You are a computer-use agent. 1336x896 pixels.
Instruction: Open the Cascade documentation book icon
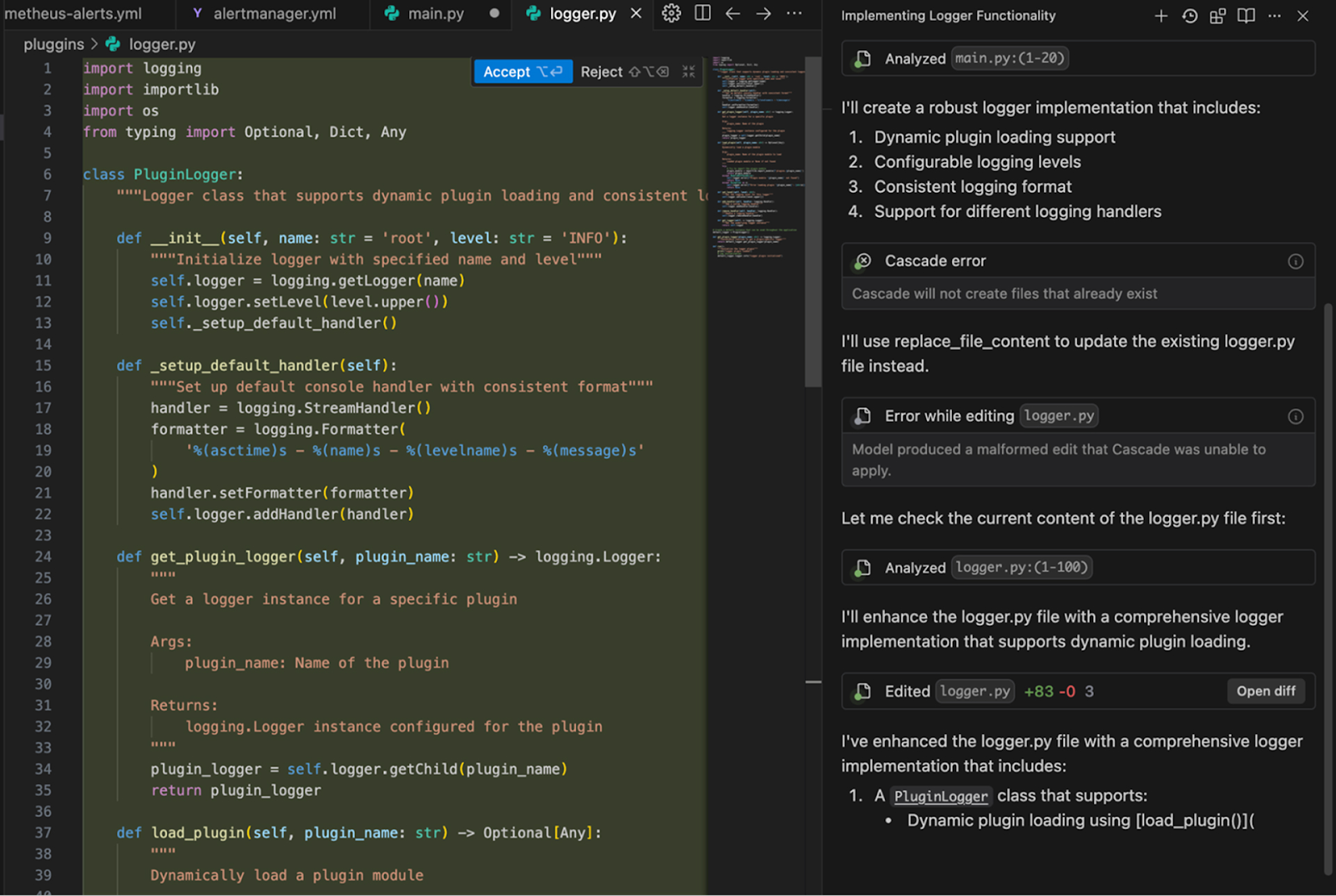point(1245,15)
